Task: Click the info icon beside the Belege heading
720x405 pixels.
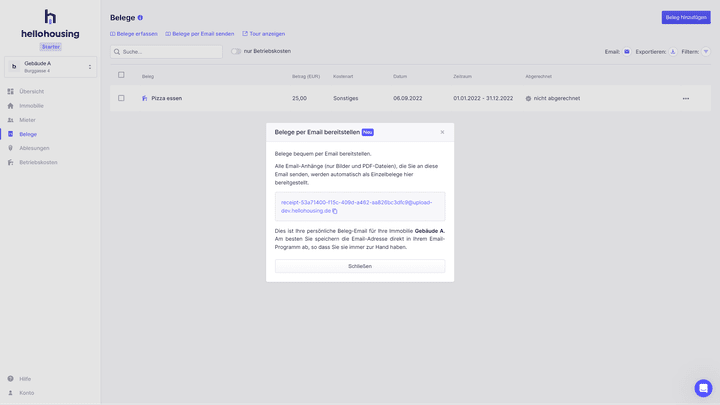Action: (140, 18)
